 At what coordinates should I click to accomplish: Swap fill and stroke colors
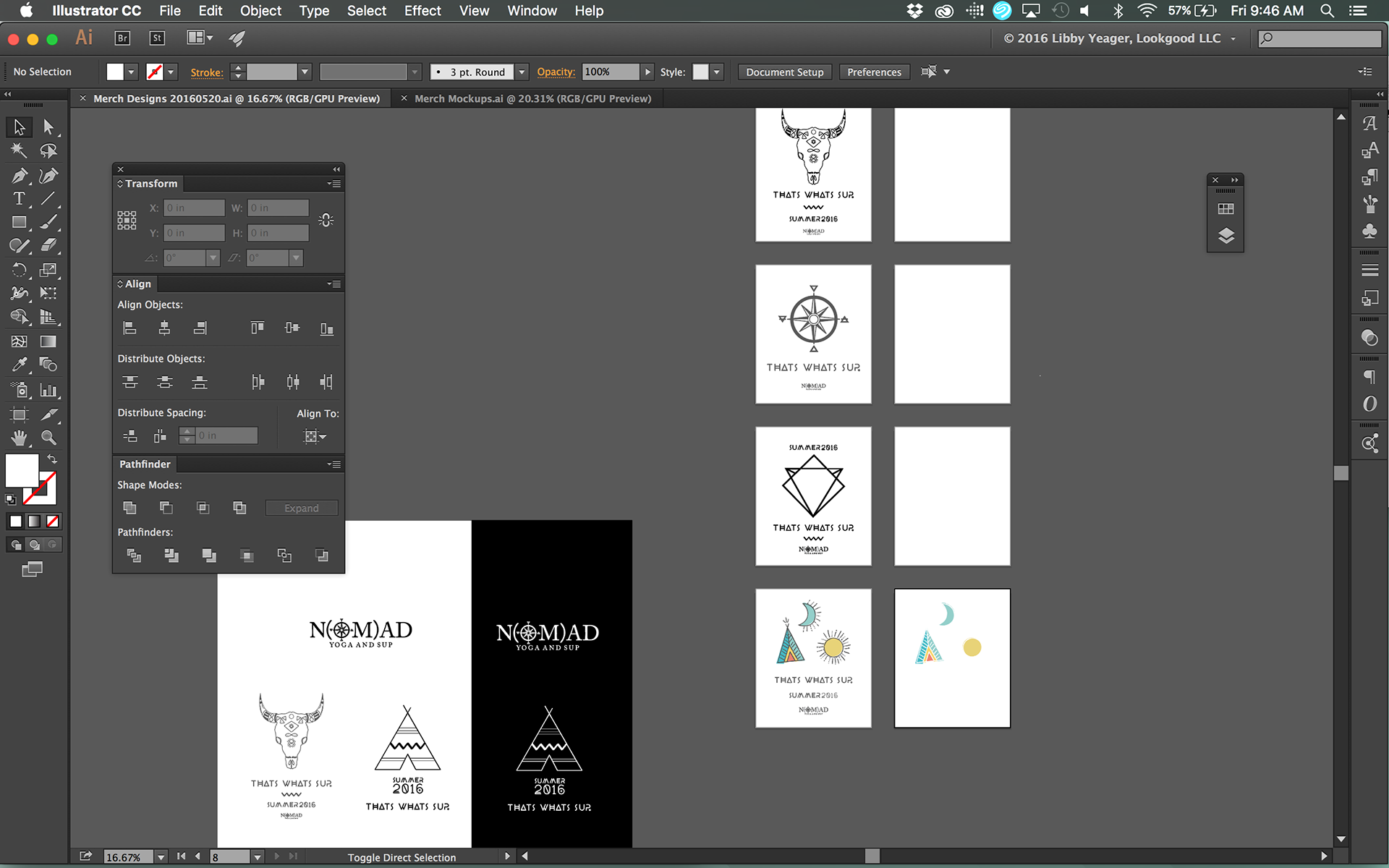click(52, 459)
